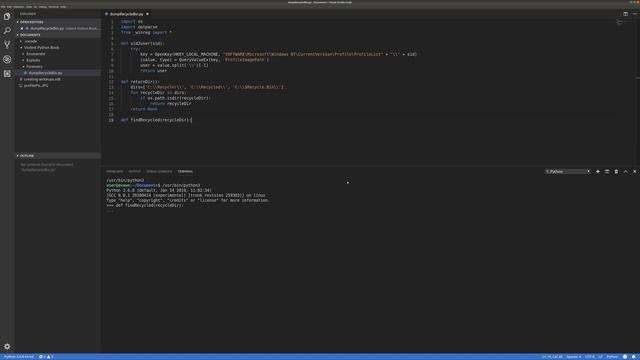Open the Manage gear icon
Viewport: 640px width, 360px height.
coord(7,346)
